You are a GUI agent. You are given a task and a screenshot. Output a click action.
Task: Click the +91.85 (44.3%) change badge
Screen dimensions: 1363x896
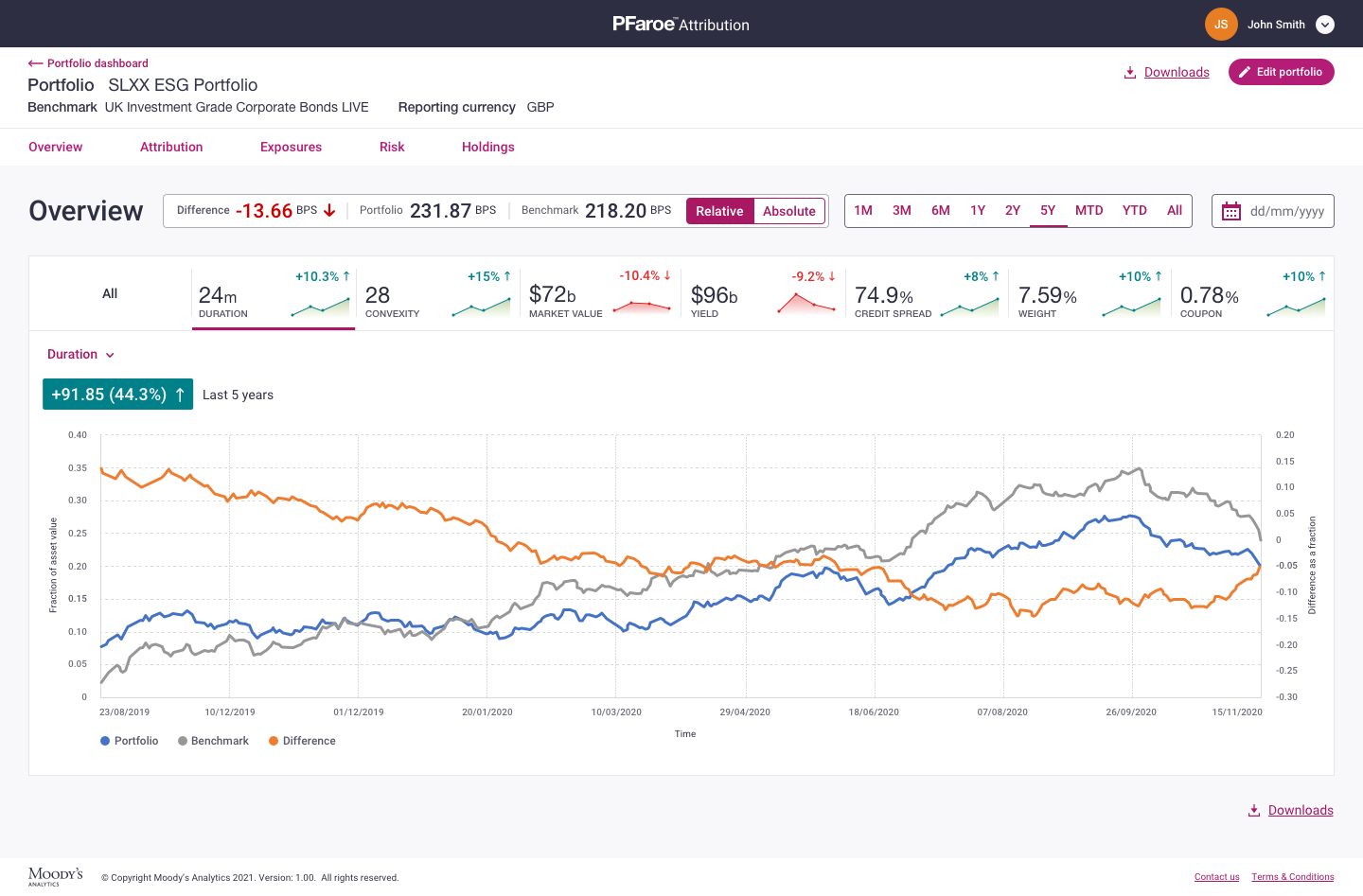pos(117,395)
